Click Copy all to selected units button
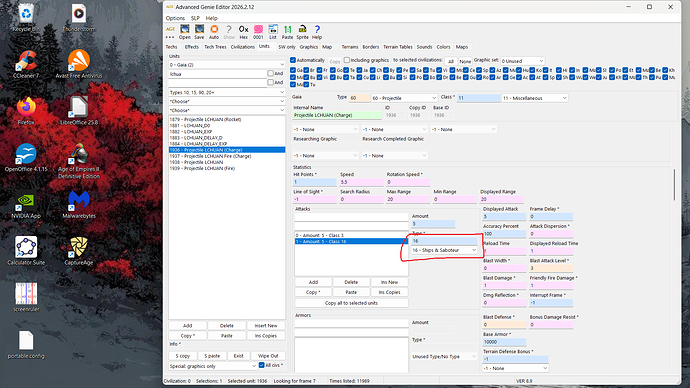Viewport: 690px width, 388px height. 351,303
